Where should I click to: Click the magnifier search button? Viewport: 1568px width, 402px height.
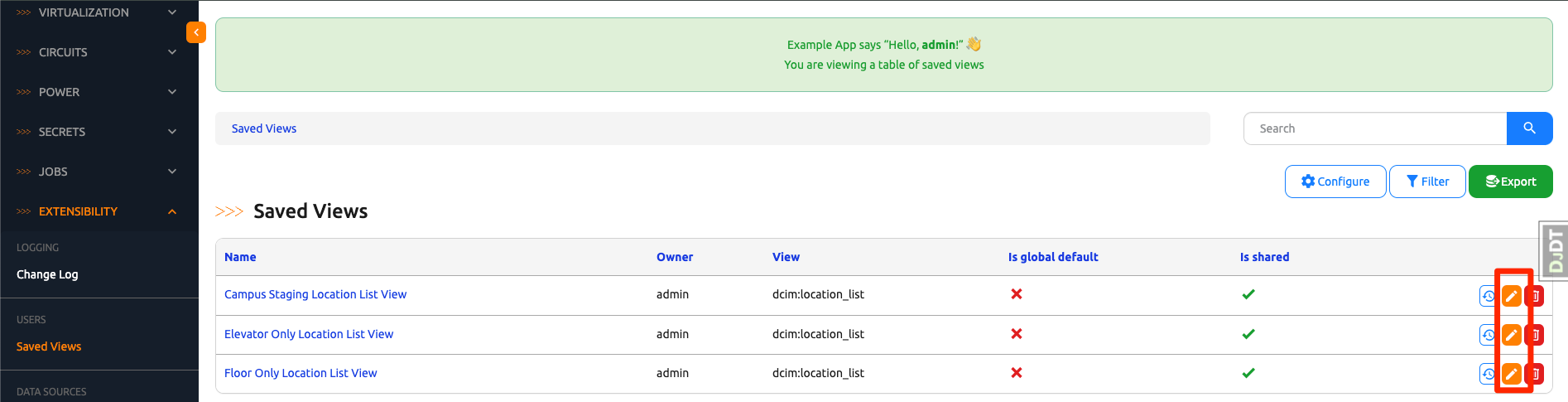click(1529, 128)
